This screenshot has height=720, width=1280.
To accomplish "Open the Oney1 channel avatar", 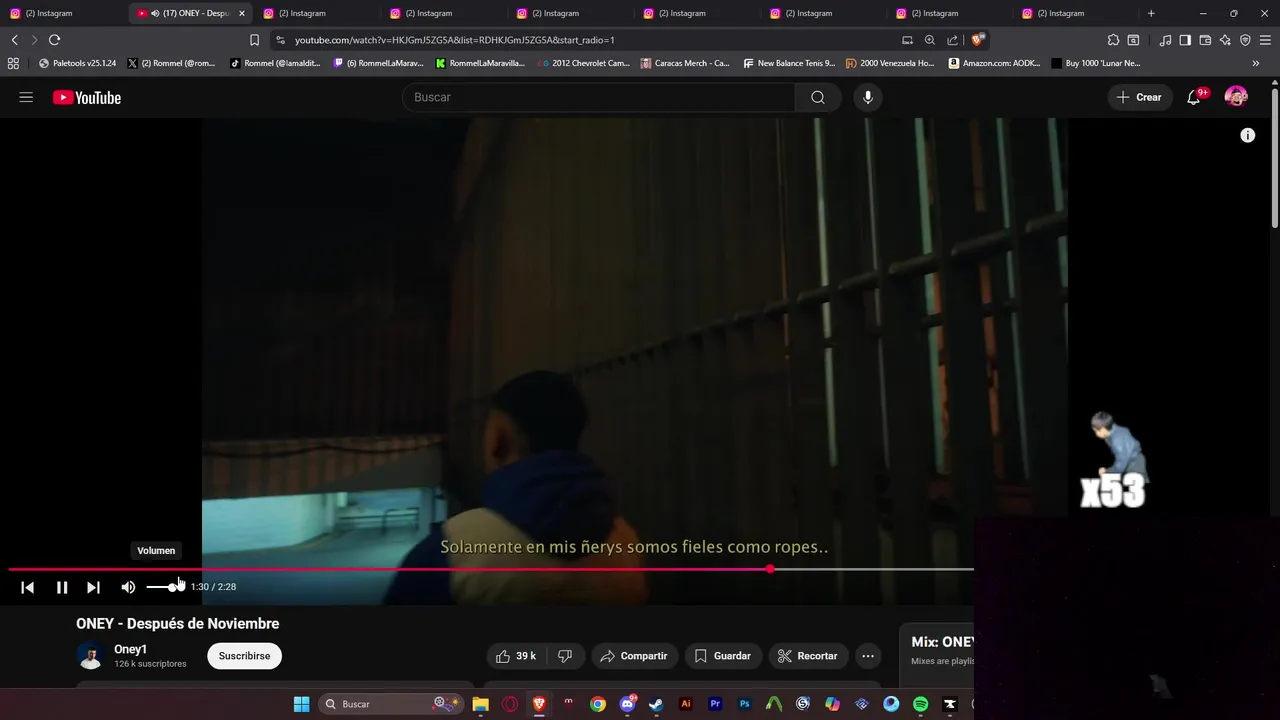I will pyautogui.click(x=91, y=656).
